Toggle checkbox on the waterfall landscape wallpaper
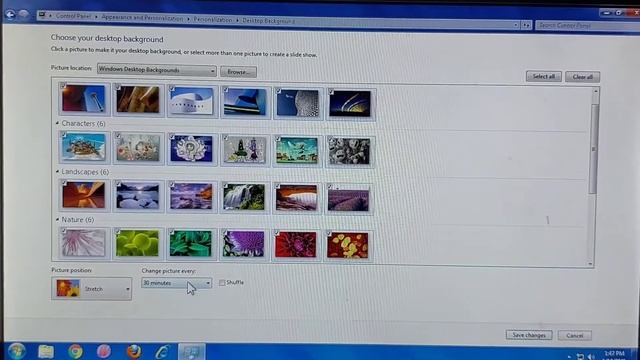 point(225,185)
